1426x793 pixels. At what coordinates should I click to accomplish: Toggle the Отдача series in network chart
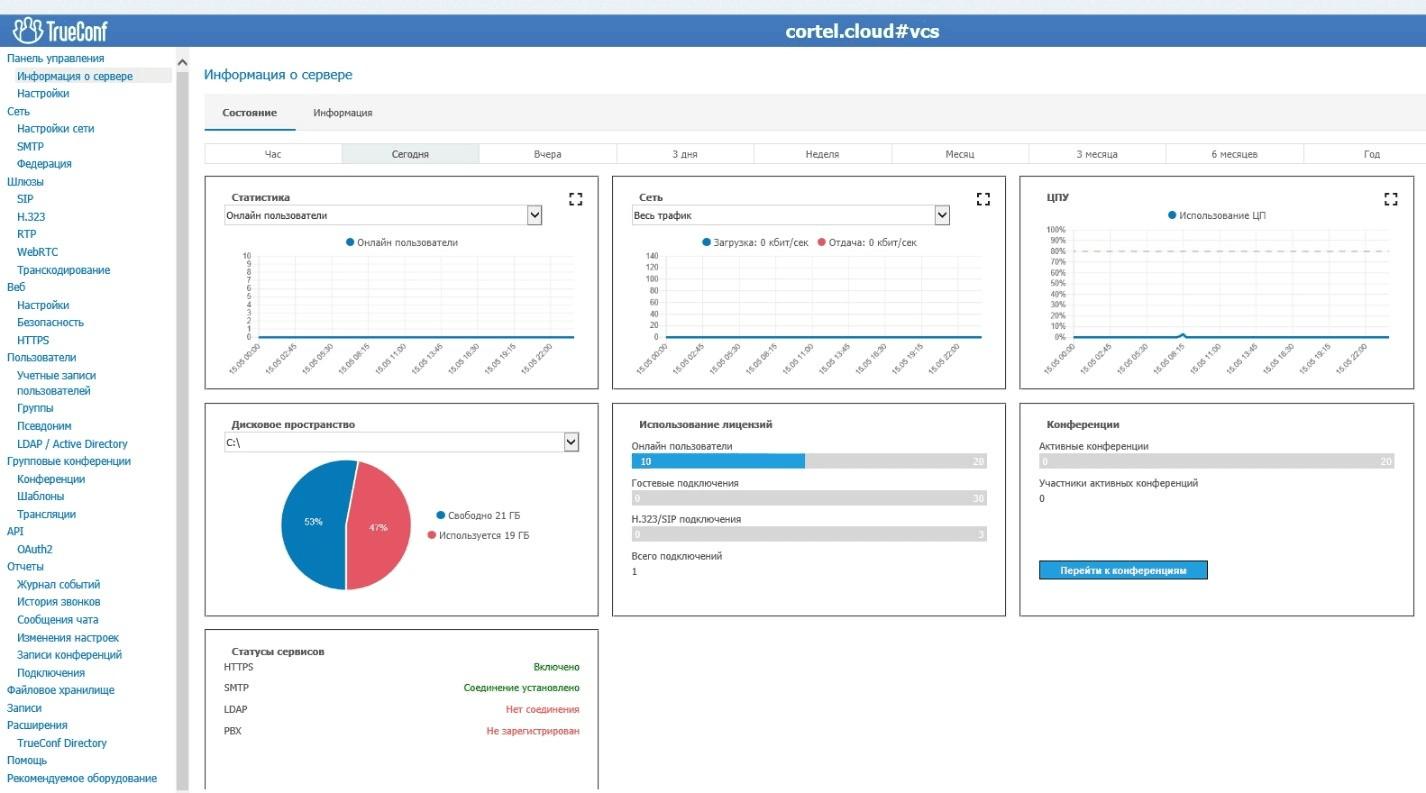(823, 242)
